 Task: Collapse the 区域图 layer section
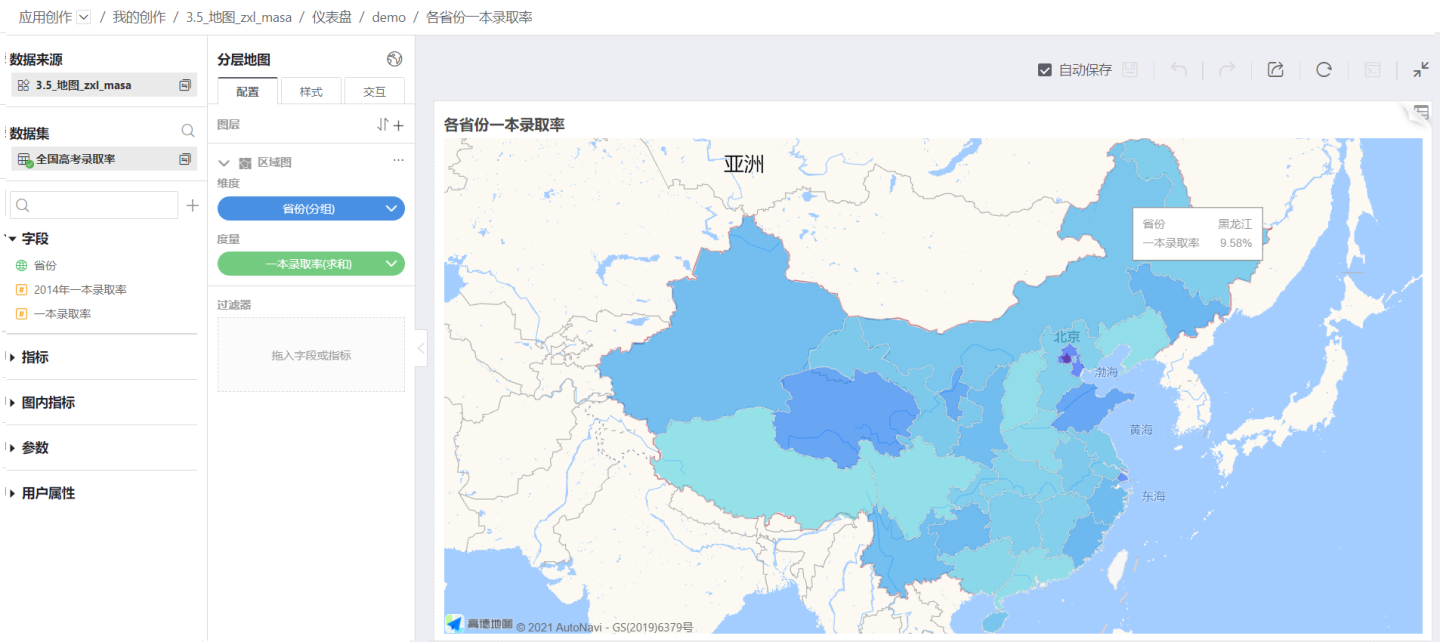tap(224, 162)
